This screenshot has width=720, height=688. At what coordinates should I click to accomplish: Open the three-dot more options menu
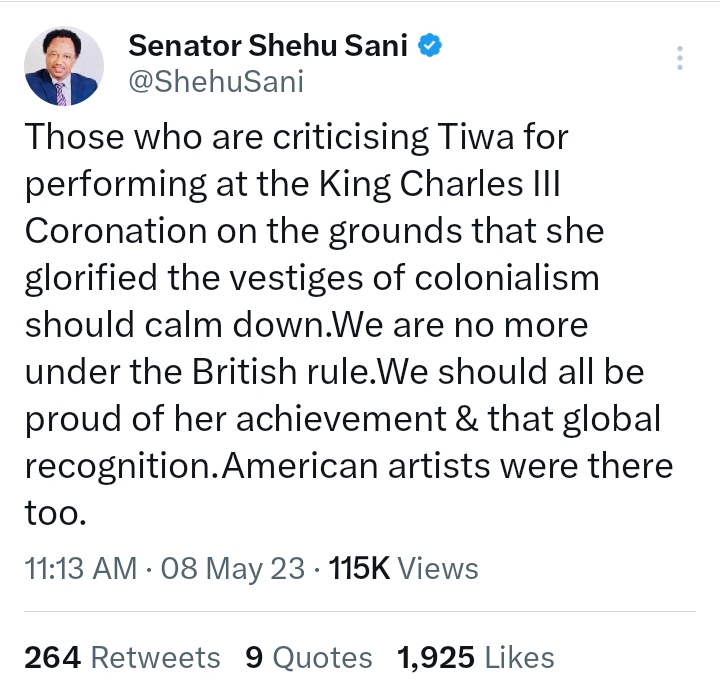tap(680, 57)
